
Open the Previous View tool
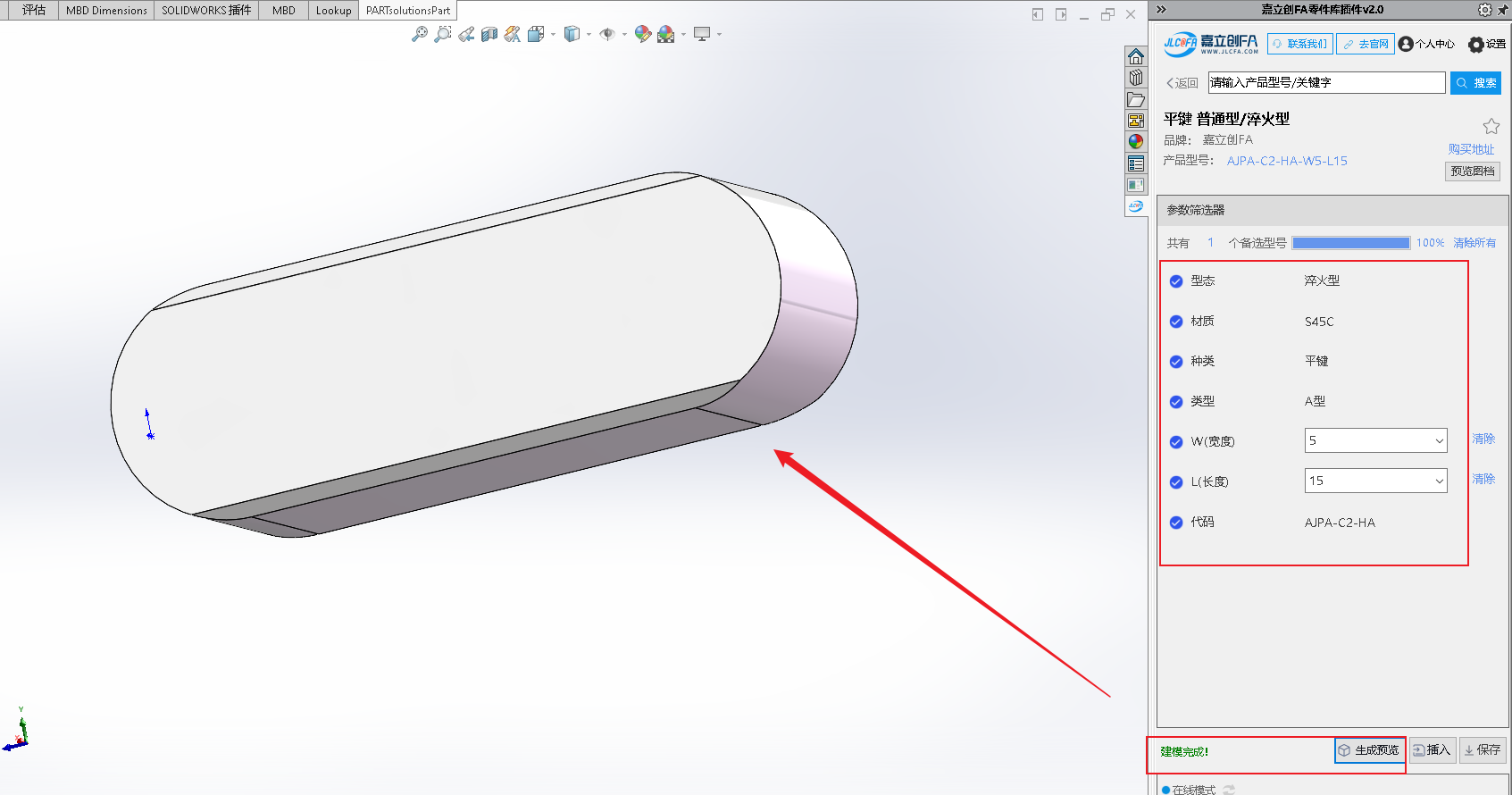coord(466,34)
